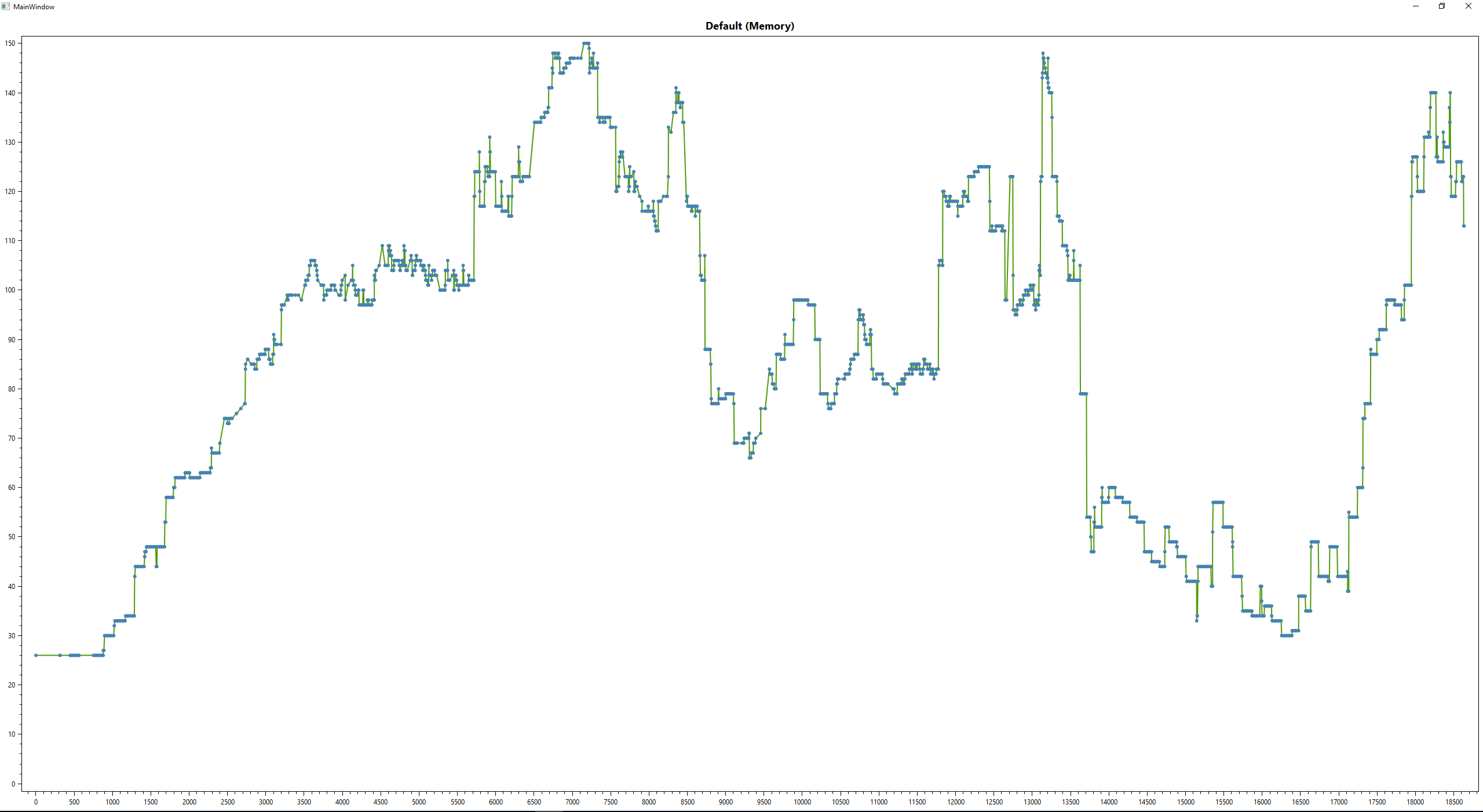Restore down the MainWindow window
This screenshot has height=812, width=1483.
[x=1442, y=6]
